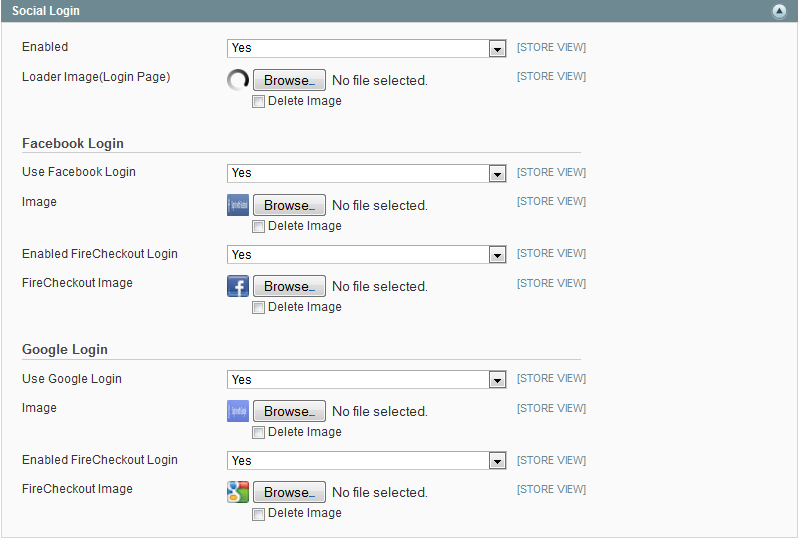Browse for the Facebook Login image file
The width and height of the screenshot is (800, 539).
click(x=289, y=205)
